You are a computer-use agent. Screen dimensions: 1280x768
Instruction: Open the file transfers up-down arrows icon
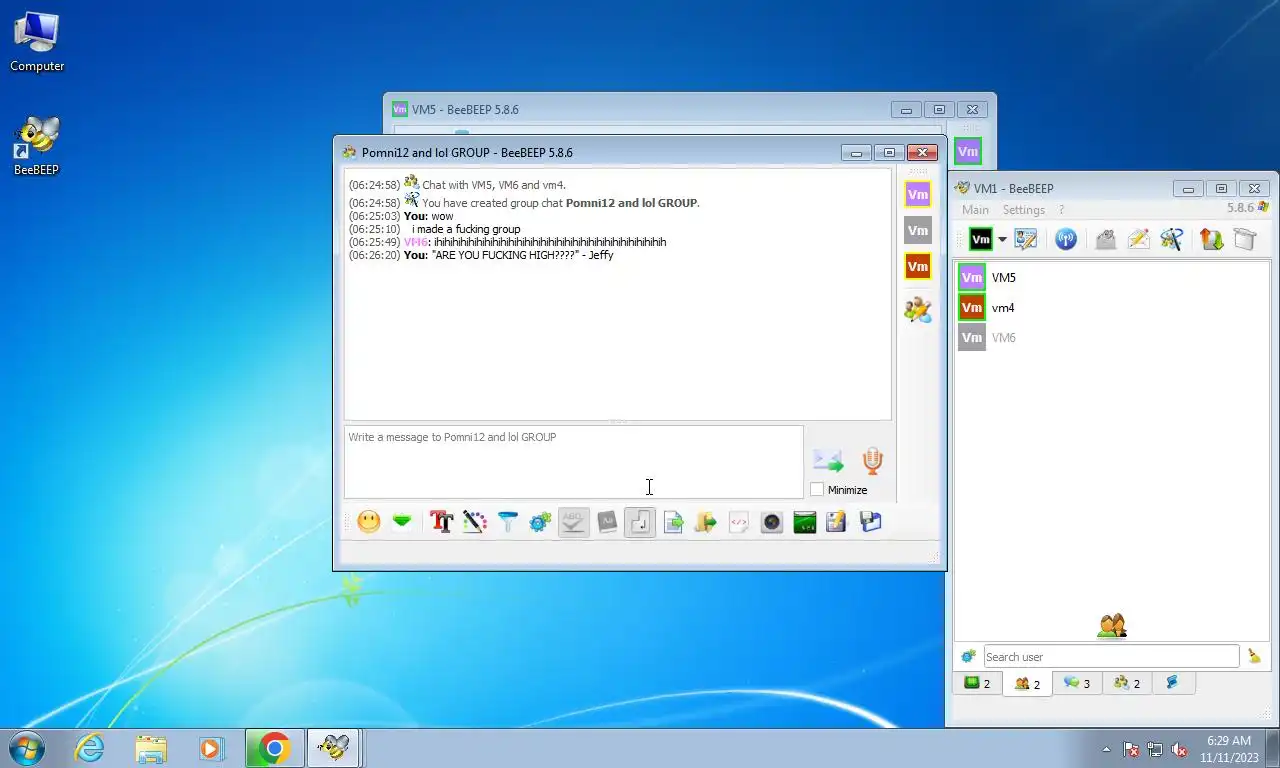[x=1211, y=239]
